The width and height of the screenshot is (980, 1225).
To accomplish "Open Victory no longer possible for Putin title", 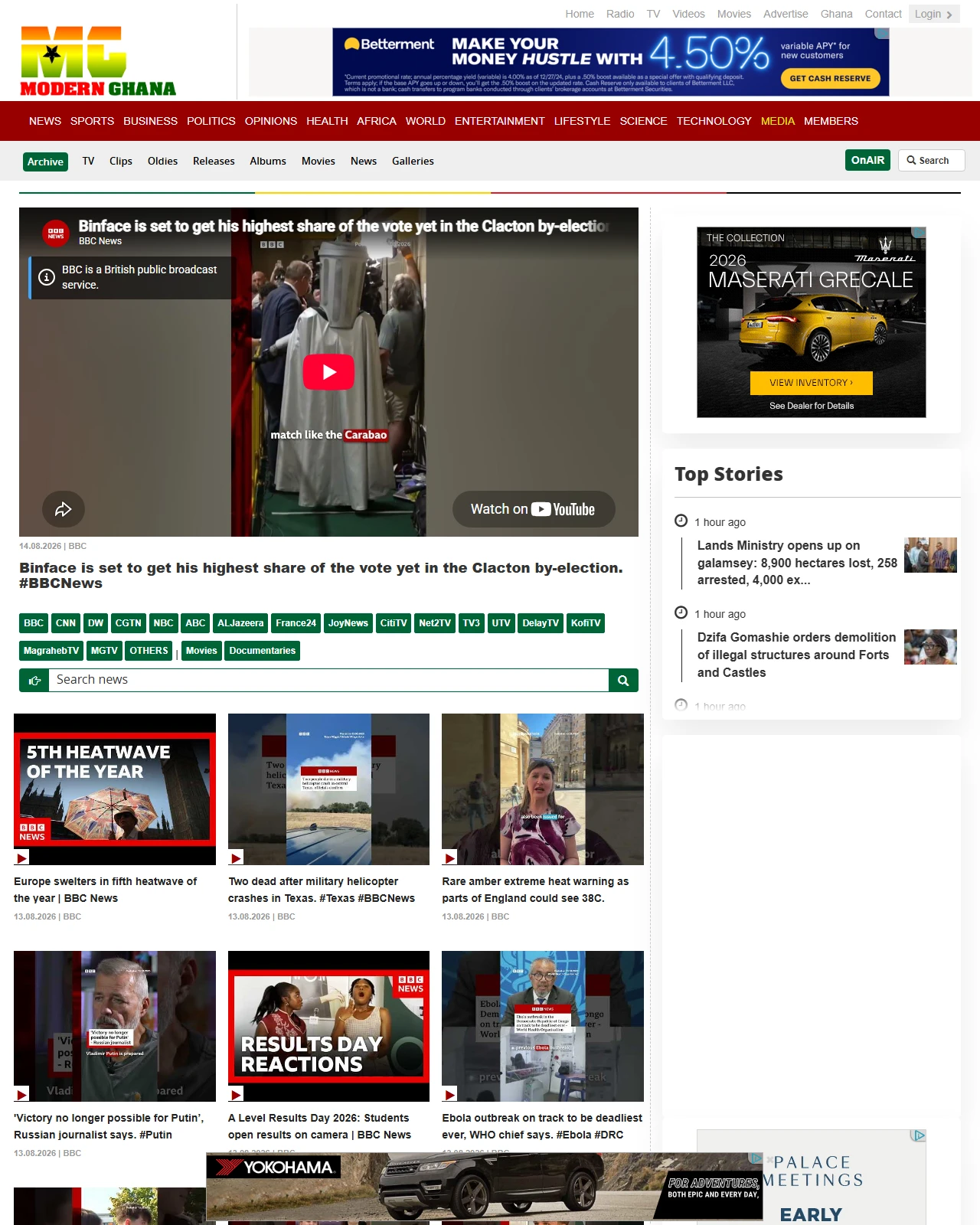I will coord(109,1126).
